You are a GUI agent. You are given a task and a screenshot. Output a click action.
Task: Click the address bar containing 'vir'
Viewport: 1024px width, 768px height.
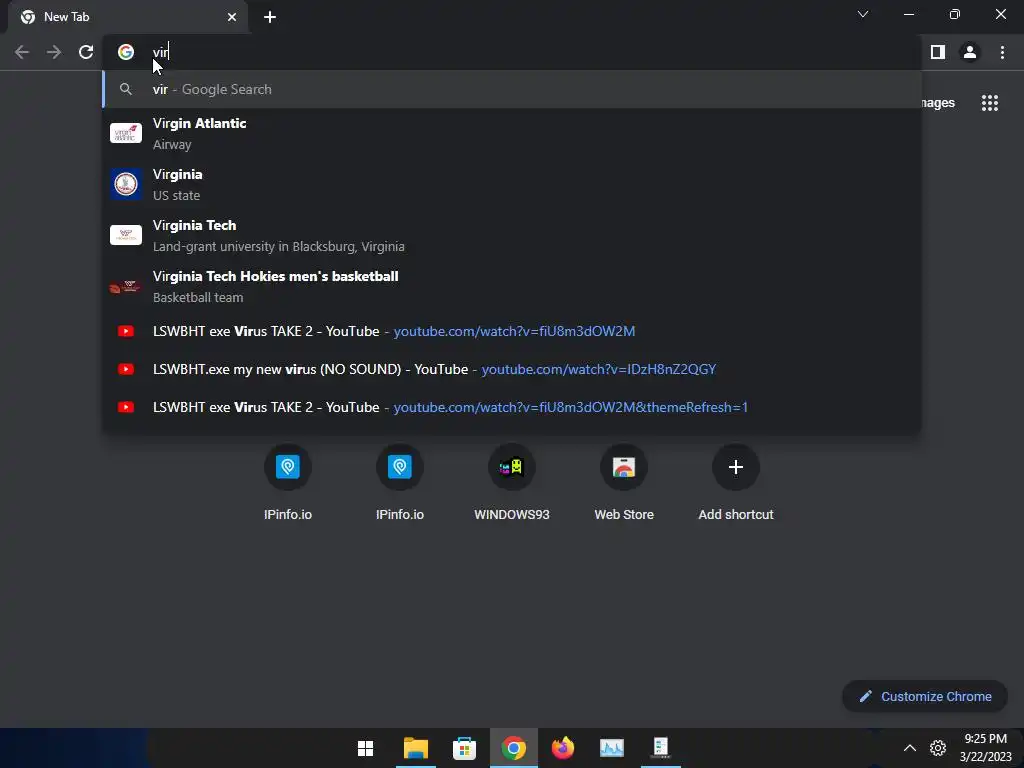[513, 52]
